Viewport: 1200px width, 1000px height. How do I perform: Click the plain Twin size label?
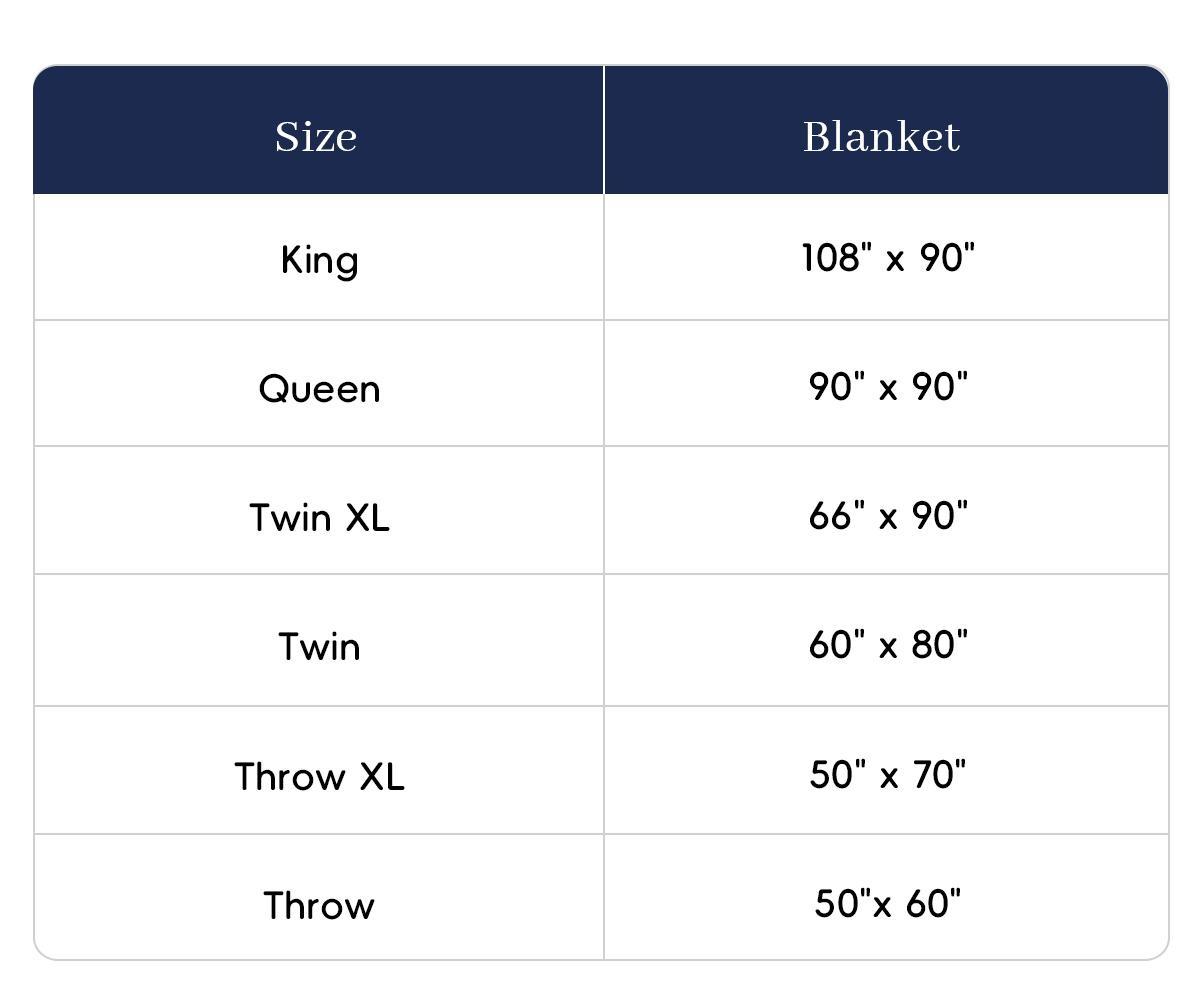pos(319,646)
